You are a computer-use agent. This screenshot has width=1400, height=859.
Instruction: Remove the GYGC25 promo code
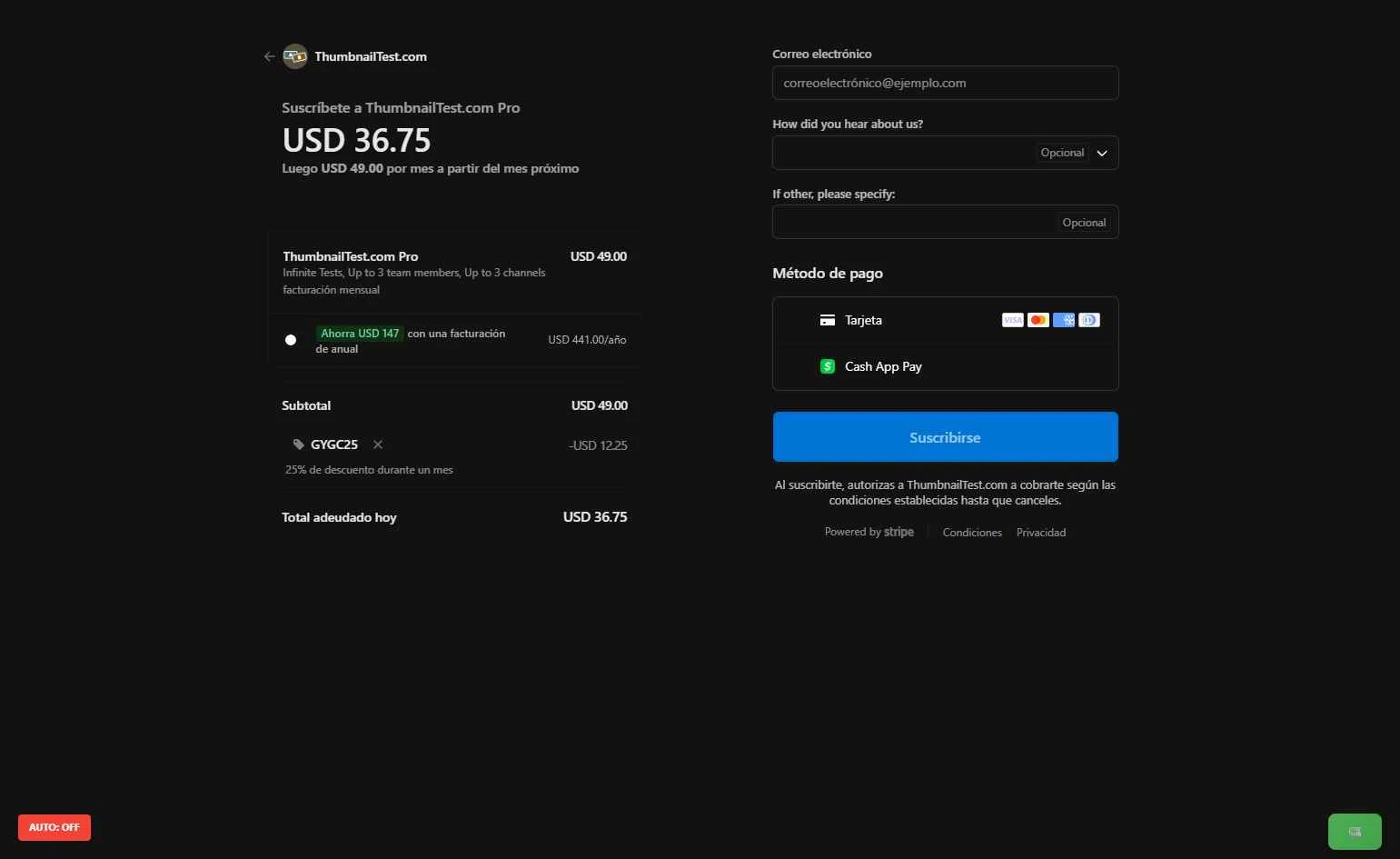tap(378, 444)
